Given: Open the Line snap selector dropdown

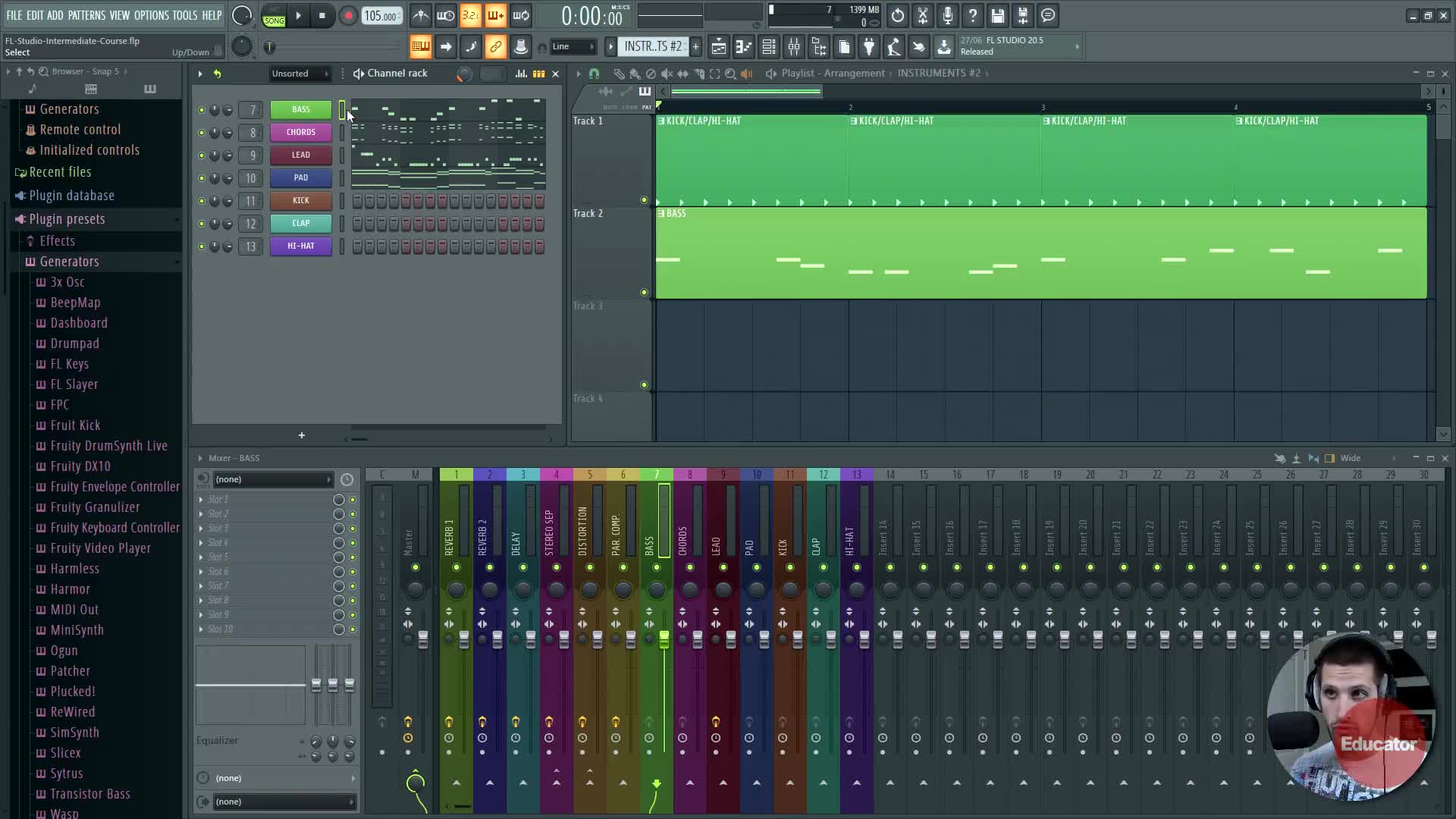Looking at the screenshot, I should point(573,47).
